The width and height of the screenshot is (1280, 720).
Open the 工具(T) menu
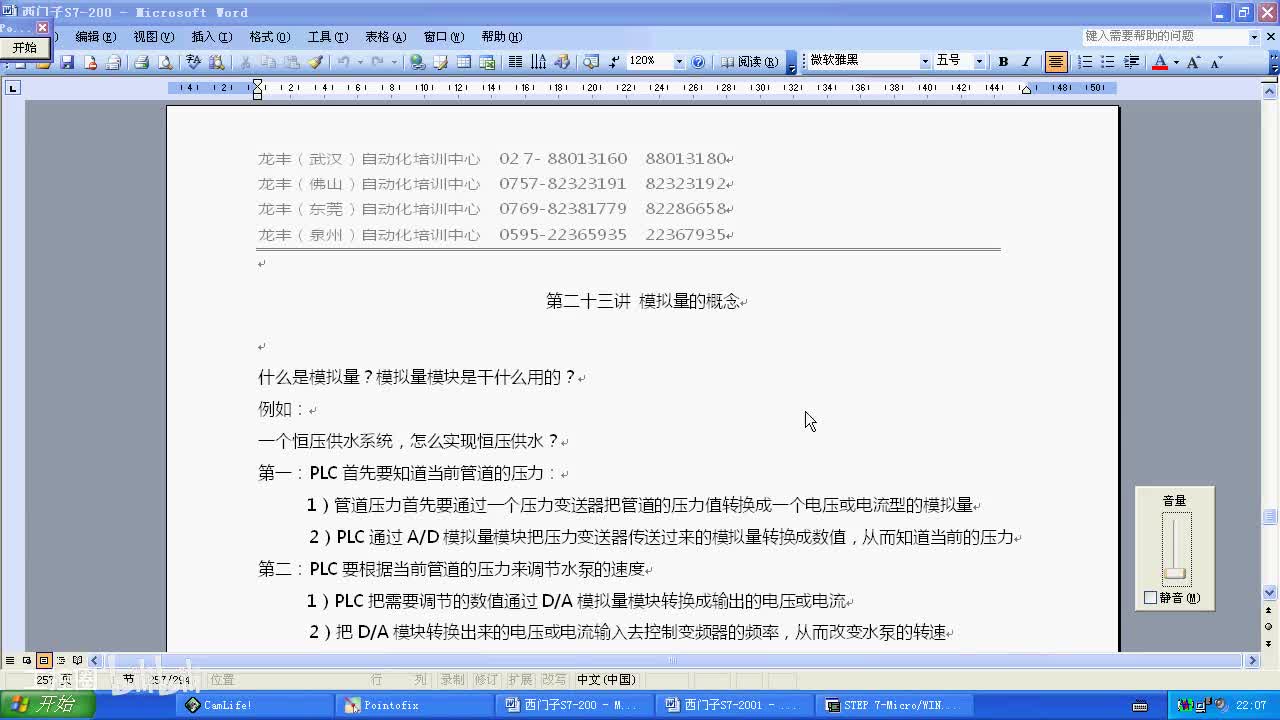point(327,36)
